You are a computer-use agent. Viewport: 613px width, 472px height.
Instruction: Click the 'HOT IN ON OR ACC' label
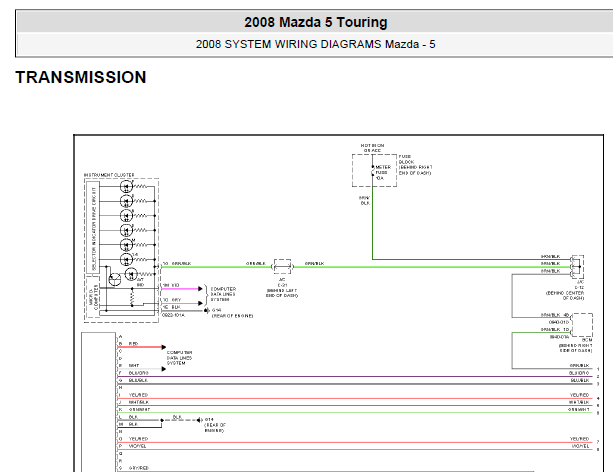coord(372,148)
